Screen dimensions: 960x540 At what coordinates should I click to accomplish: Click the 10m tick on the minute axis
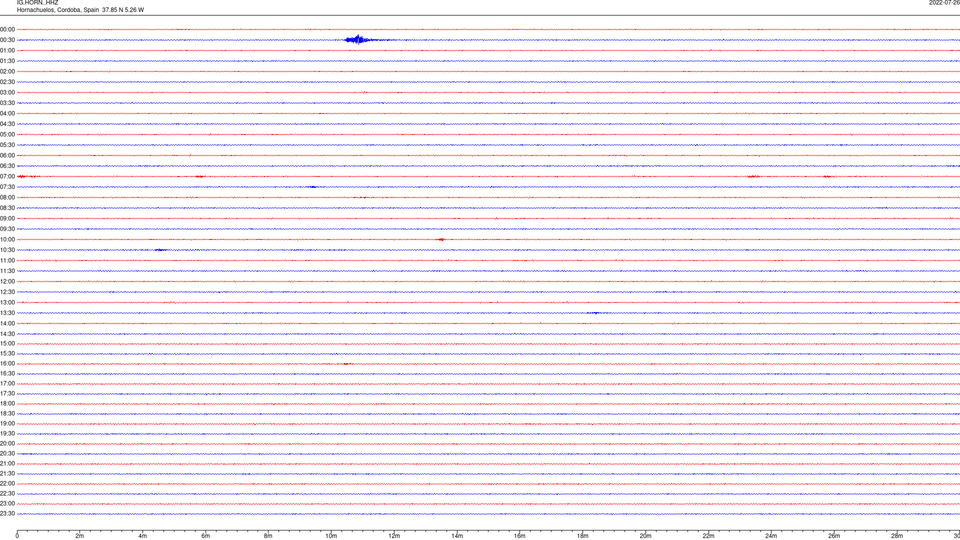pyautogui.click(x=331, y=536)
